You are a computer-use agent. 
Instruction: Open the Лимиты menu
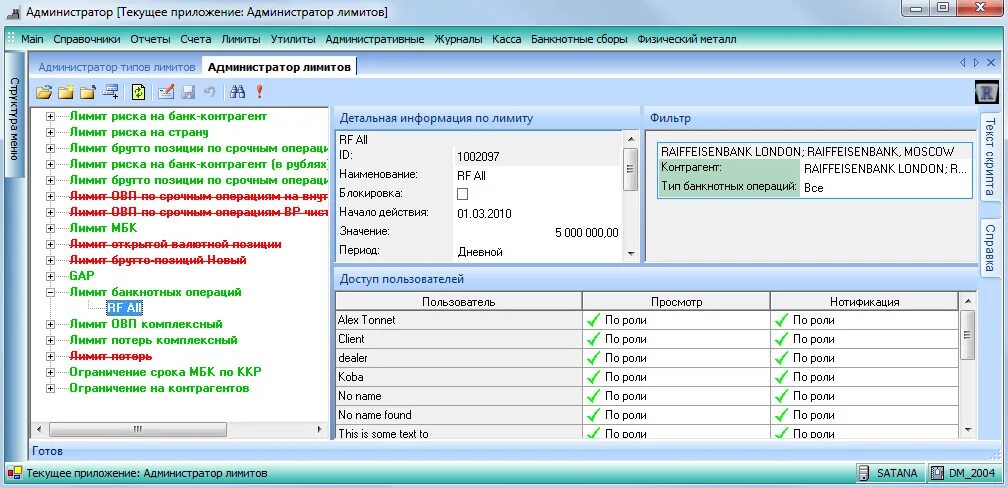coord(241,39)
